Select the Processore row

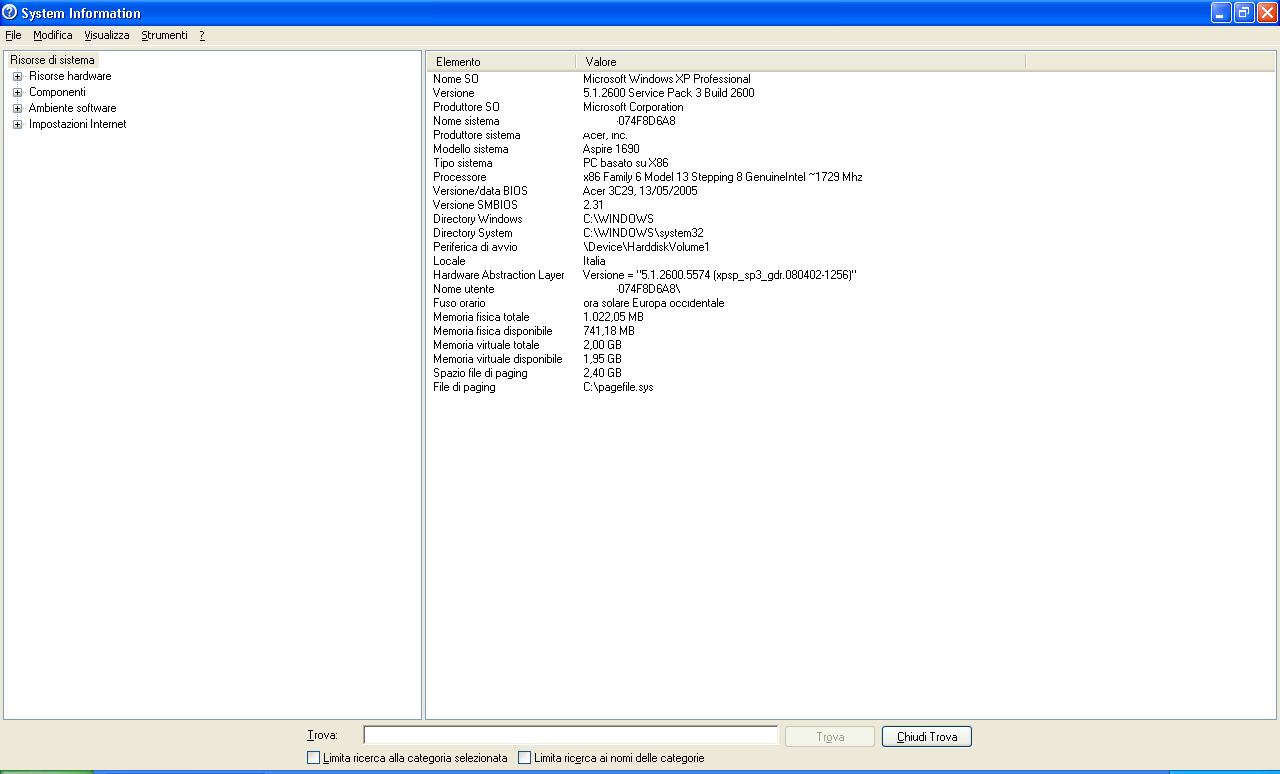point(460,177)
